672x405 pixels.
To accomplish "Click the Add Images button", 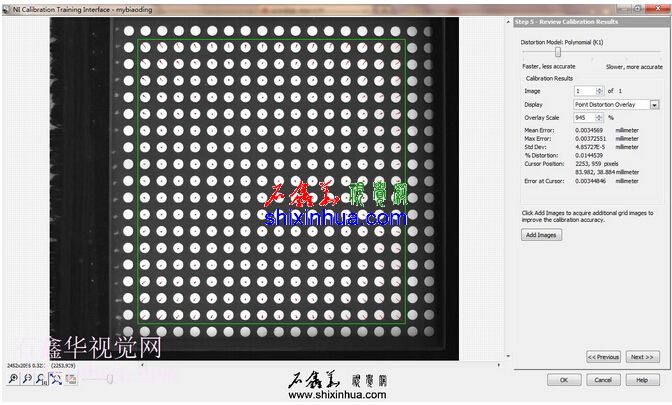I will [x=542, y=235].
